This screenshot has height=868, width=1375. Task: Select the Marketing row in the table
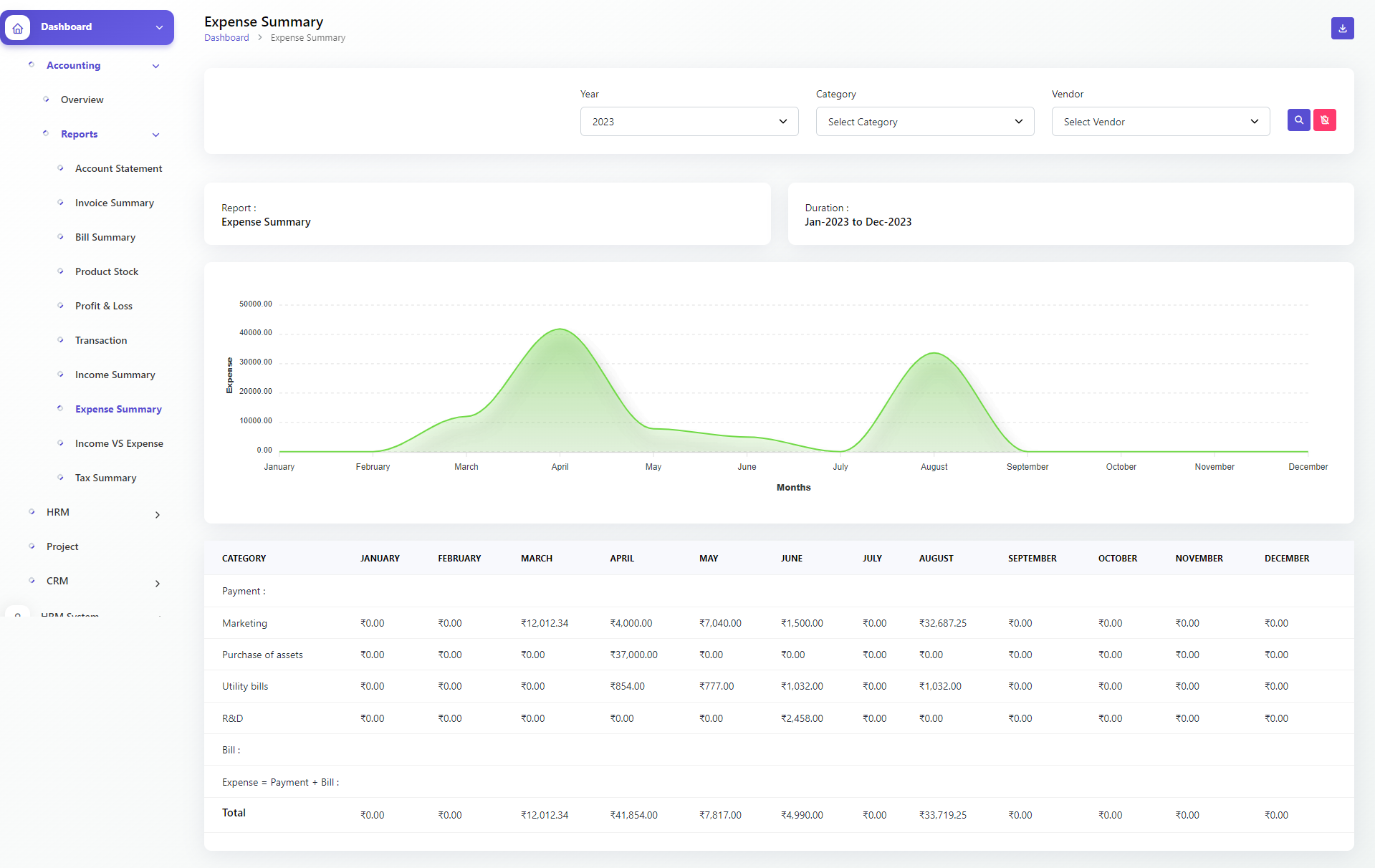244,623
